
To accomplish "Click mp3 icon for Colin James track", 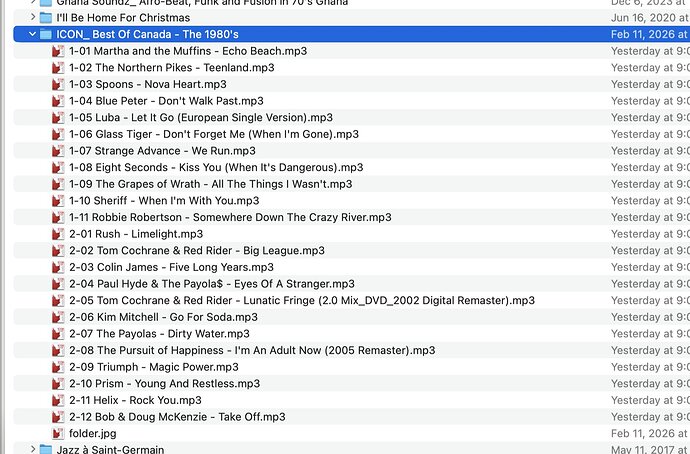I will [x=58, y=267].
